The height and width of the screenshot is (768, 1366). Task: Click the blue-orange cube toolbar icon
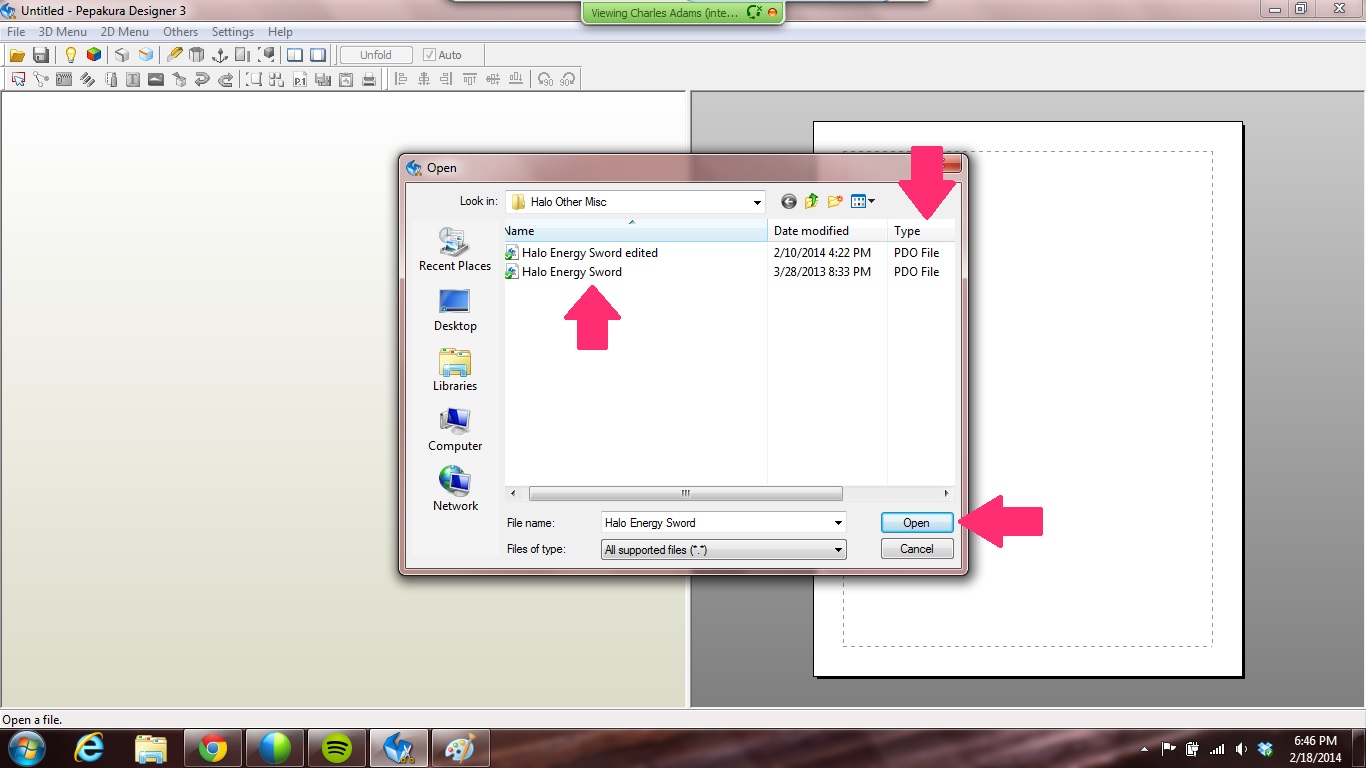pos(146,55)
